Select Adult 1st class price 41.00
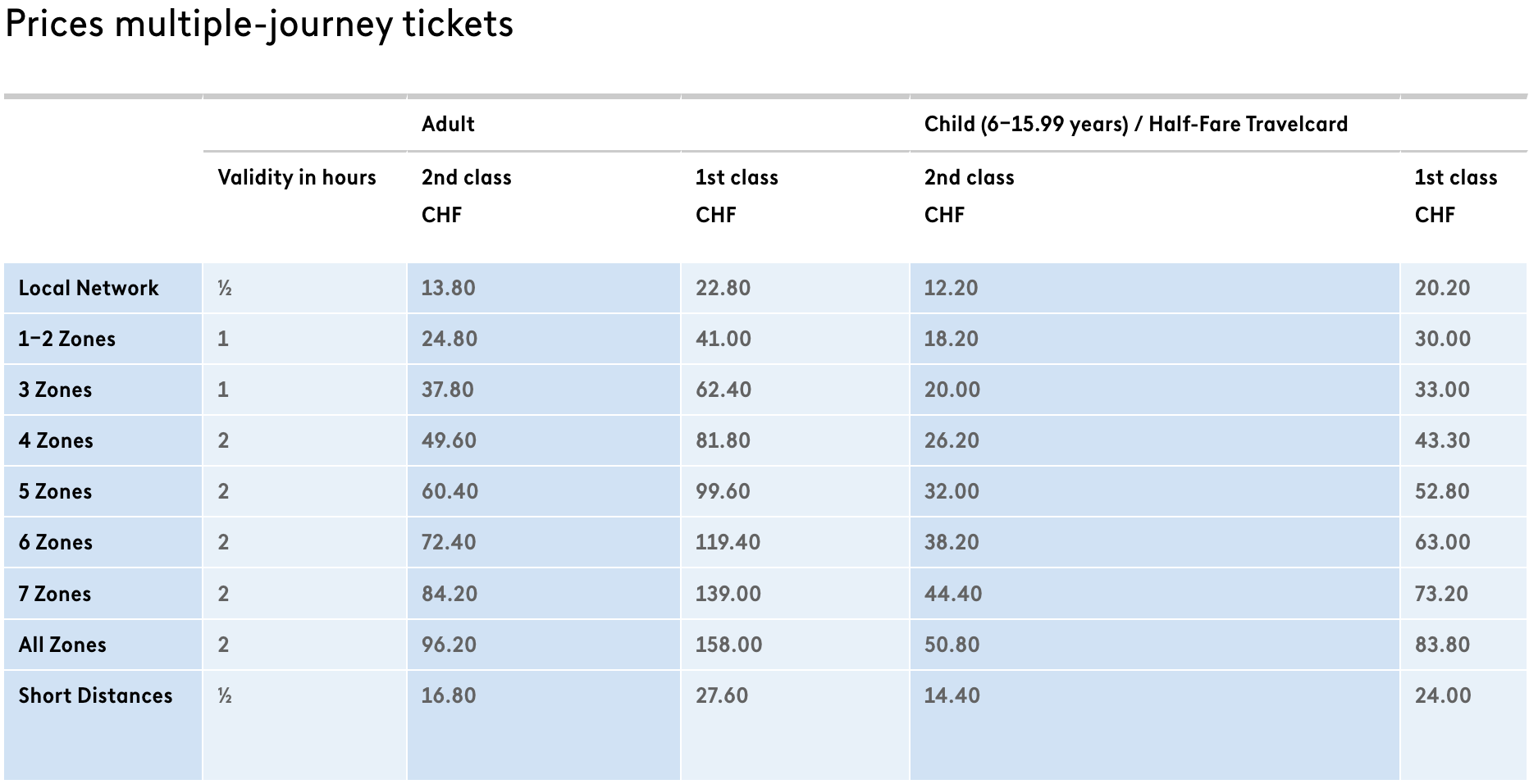The height and width of the screenshot is (784, 1529). coord(723,339)
